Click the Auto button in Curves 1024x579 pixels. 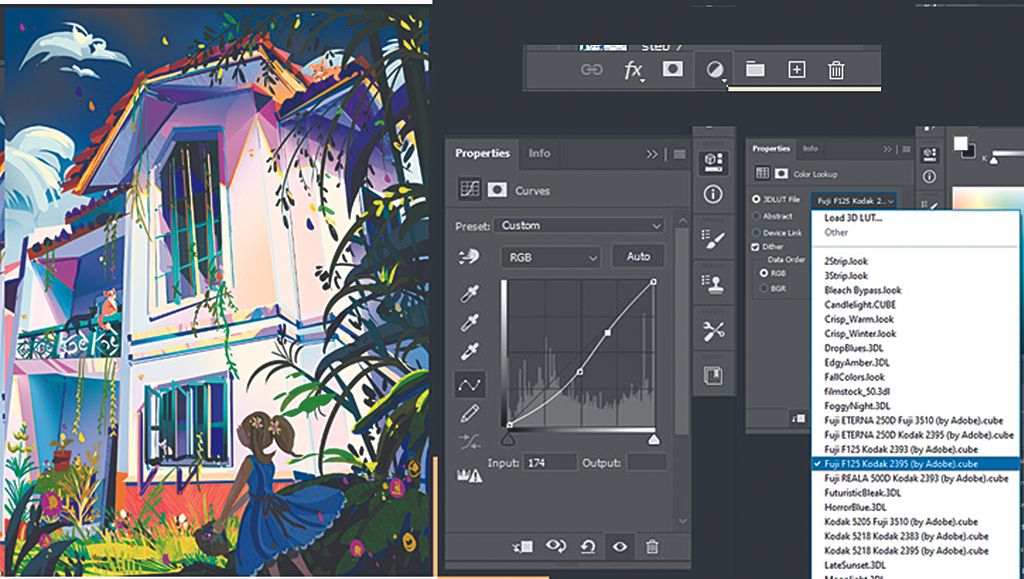(x=637, y=256)
